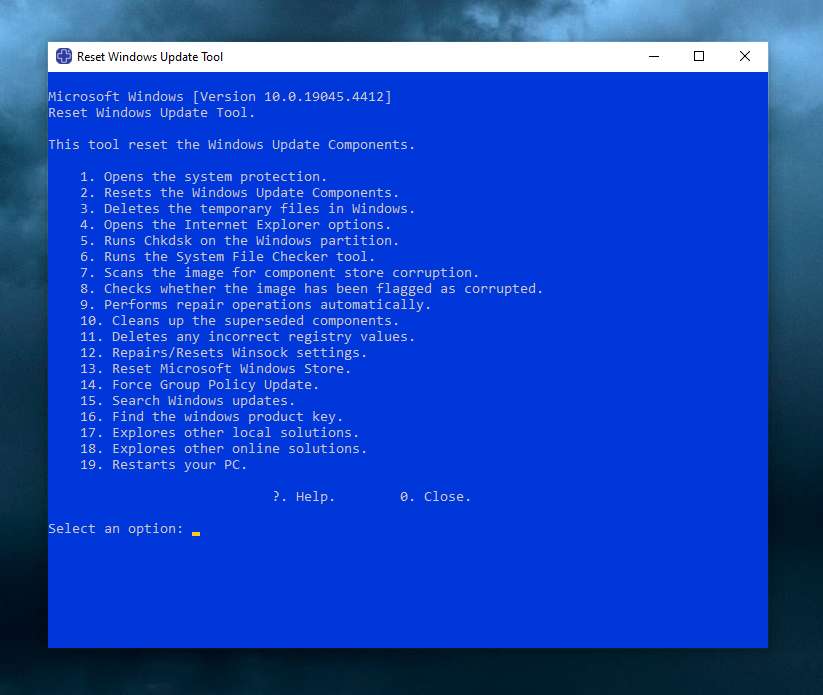Click option 2 'Resets the Windows Update Components.'
This screenshot has height=695, width=823.
[239, 193]
